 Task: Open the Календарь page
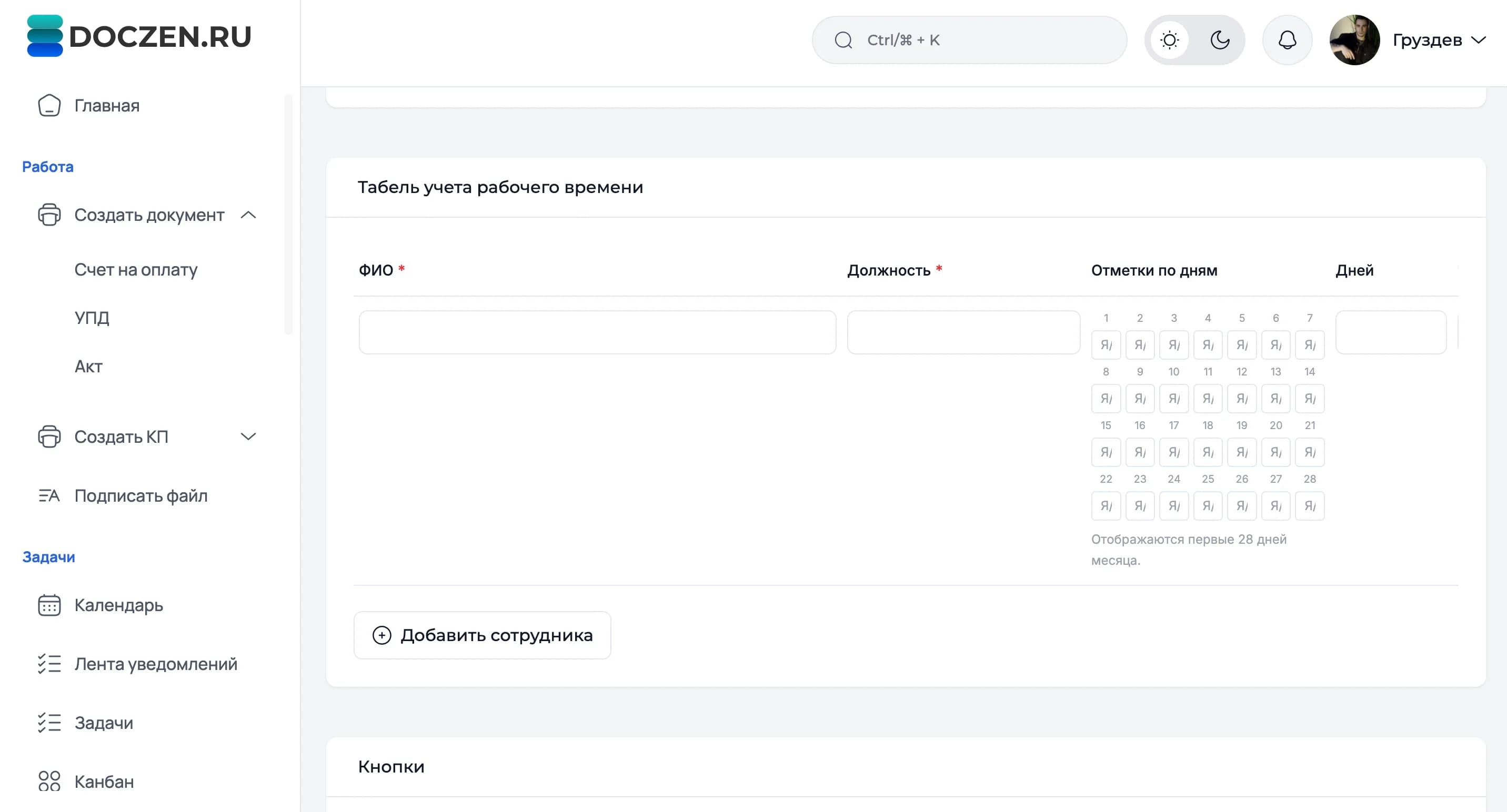(119, 605)
